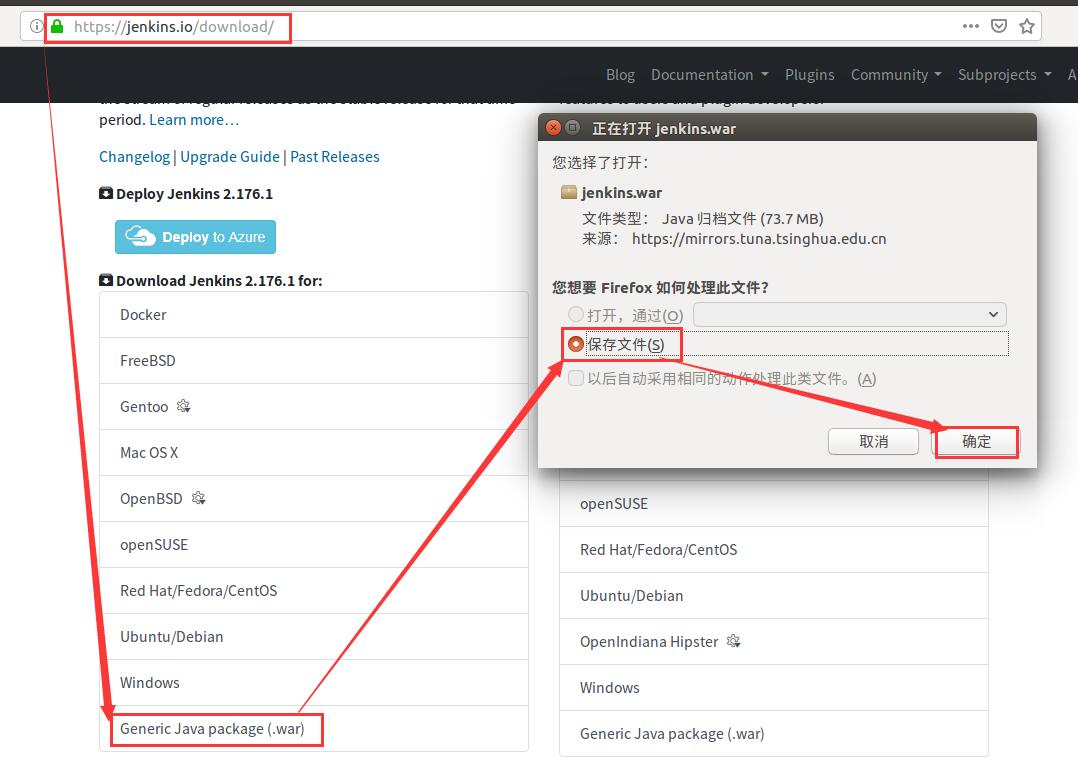
Task: Download Generic Java package (.war) from right list
Action: (773, 734)
